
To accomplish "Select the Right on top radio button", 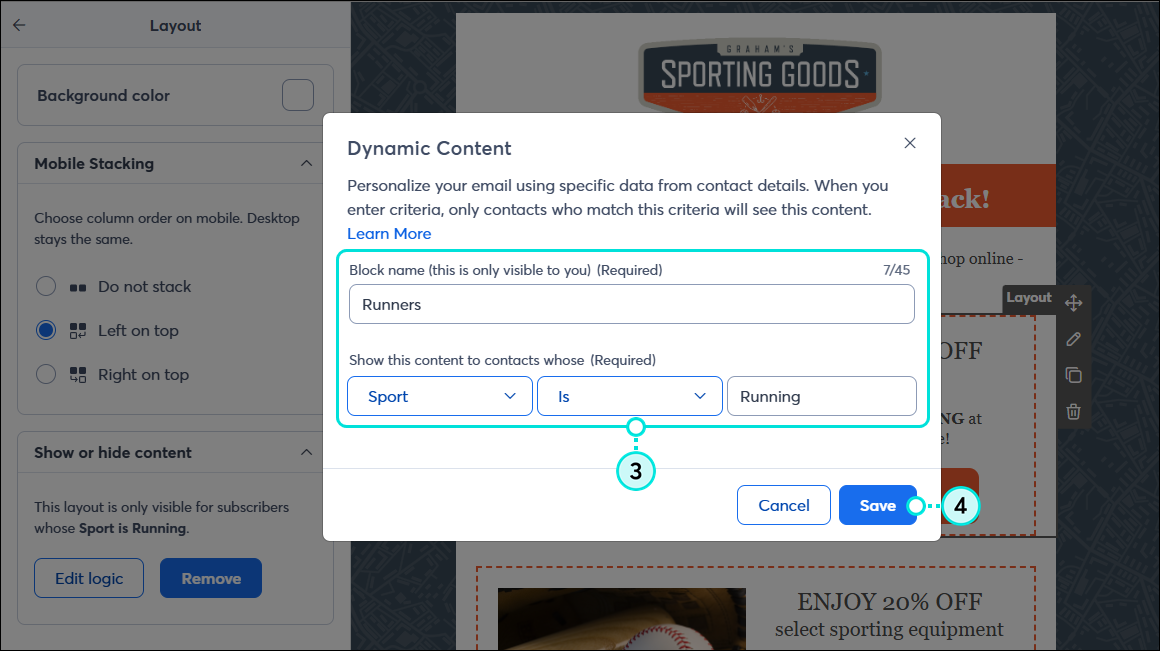I will click(x=45, y=374).
